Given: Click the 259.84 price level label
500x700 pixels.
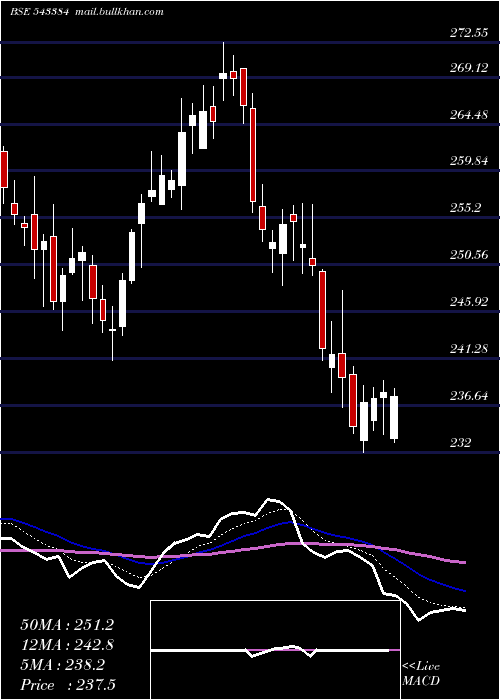Looking at the screenshot, I should (x=469, y=161).
